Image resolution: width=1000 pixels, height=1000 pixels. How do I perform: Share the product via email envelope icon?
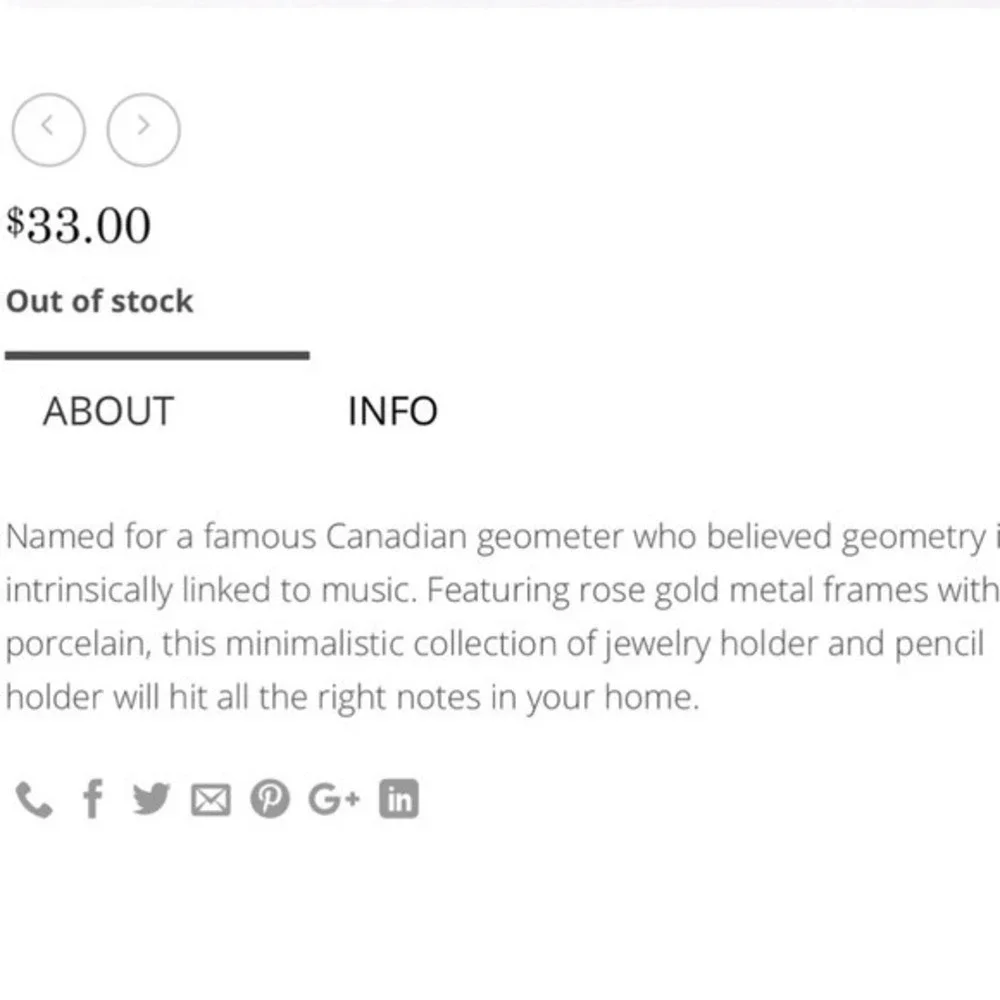211,800
